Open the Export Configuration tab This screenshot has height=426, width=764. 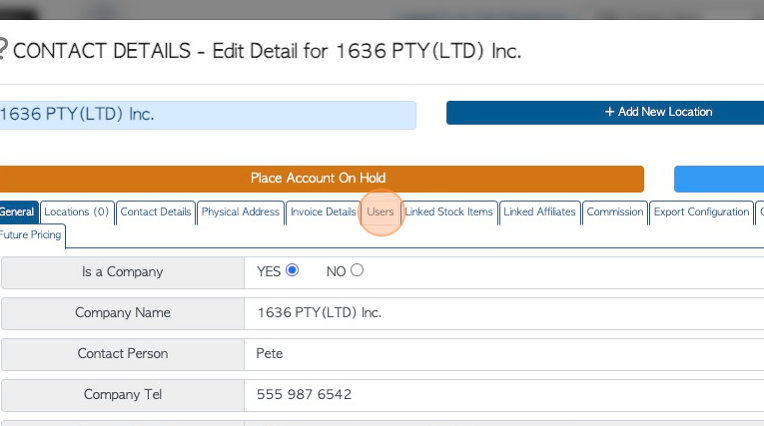701,212
